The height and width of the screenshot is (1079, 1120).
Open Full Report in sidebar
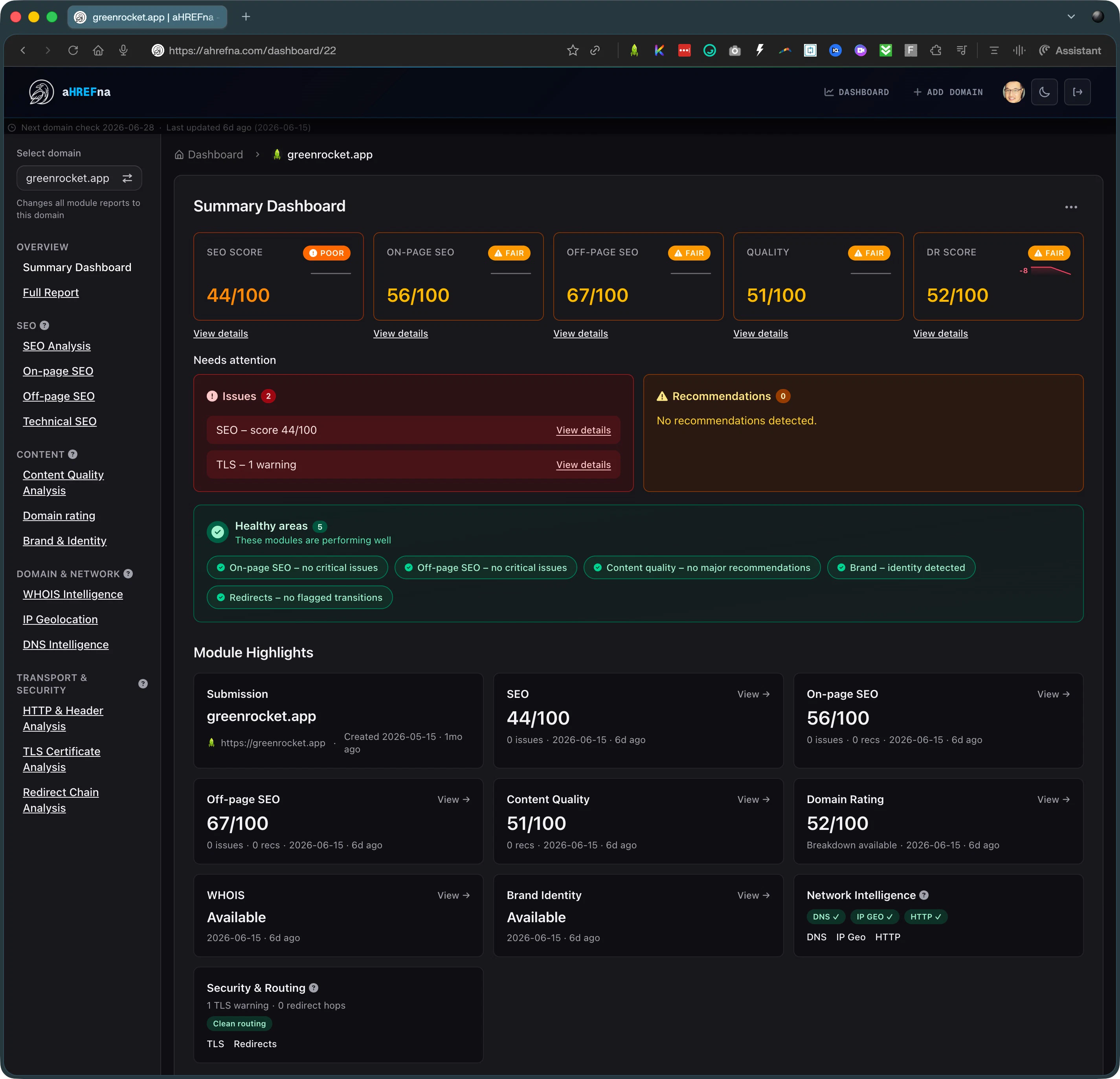point(51,293)
